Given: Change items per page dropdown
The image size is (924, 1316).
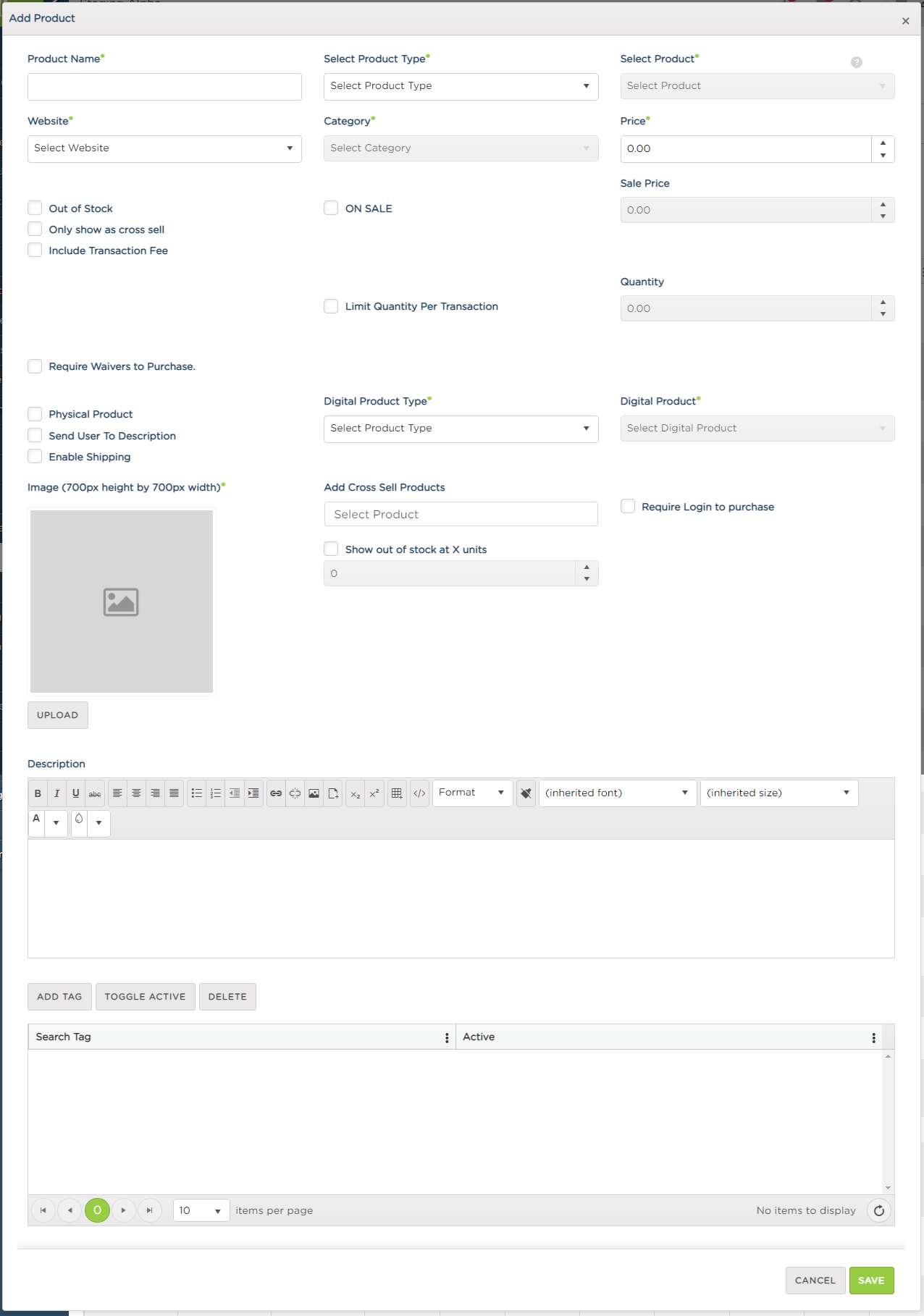Looking at the screenshot, I should (201, 1210).
